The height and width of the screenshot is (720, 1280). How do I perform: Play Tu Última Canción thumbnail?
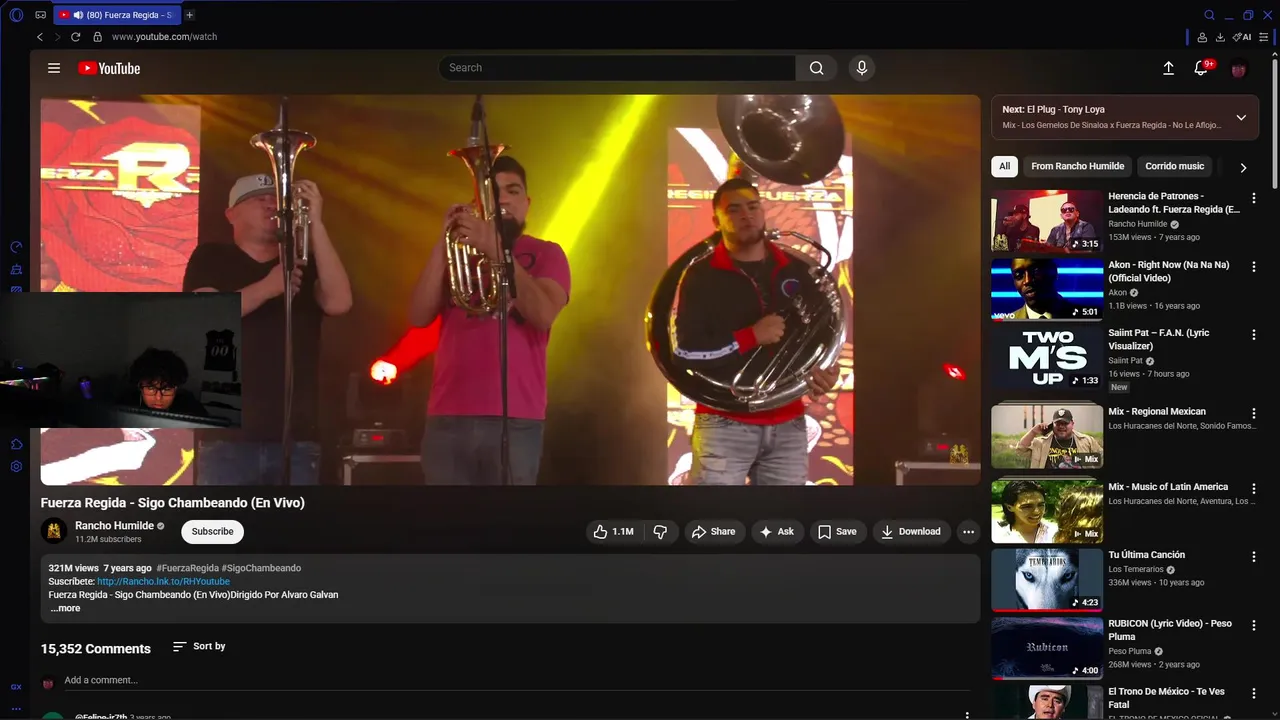(x=1047, y=580)
